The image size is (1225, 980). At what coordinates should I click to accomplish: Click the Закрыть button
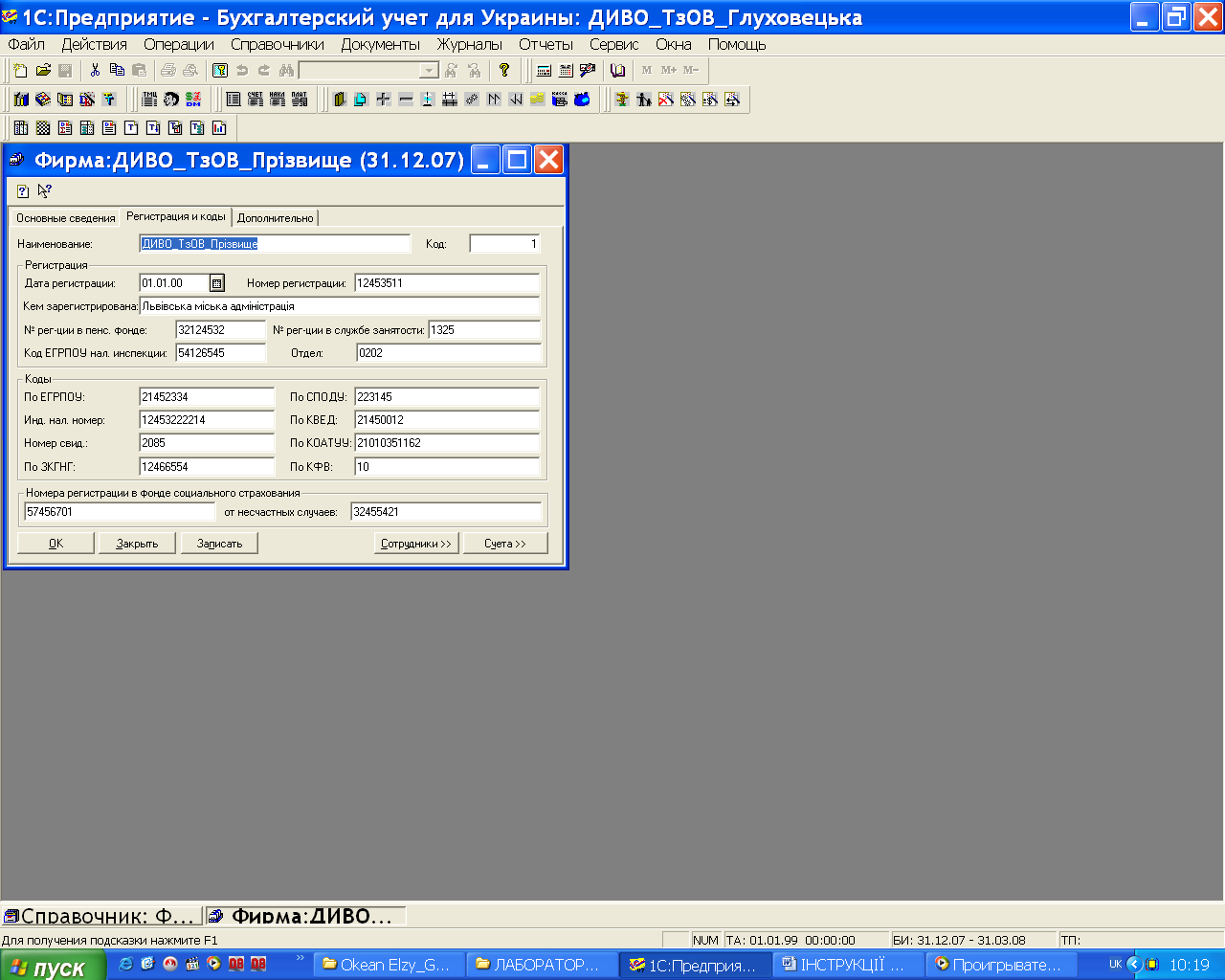click(138, 544)
